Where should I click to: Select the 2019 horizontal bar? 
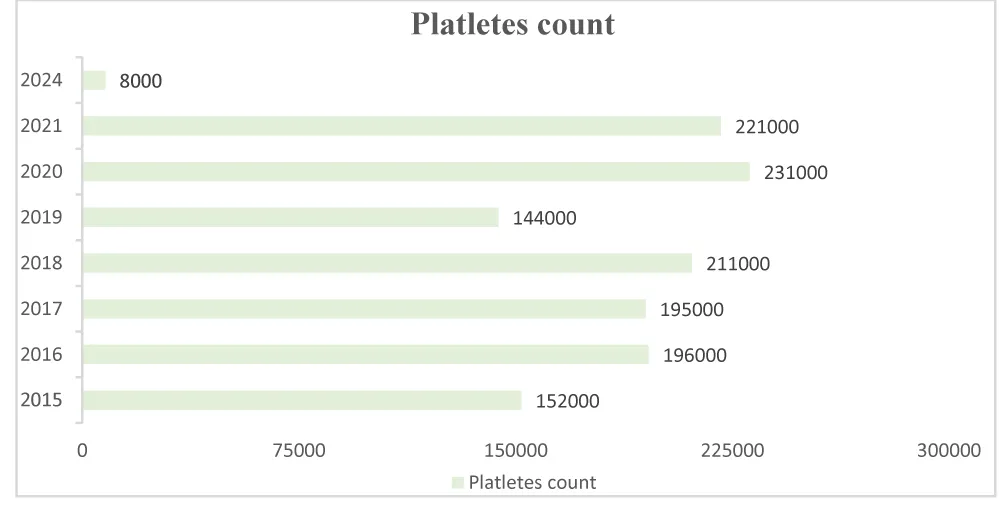(x=290, y=217)
